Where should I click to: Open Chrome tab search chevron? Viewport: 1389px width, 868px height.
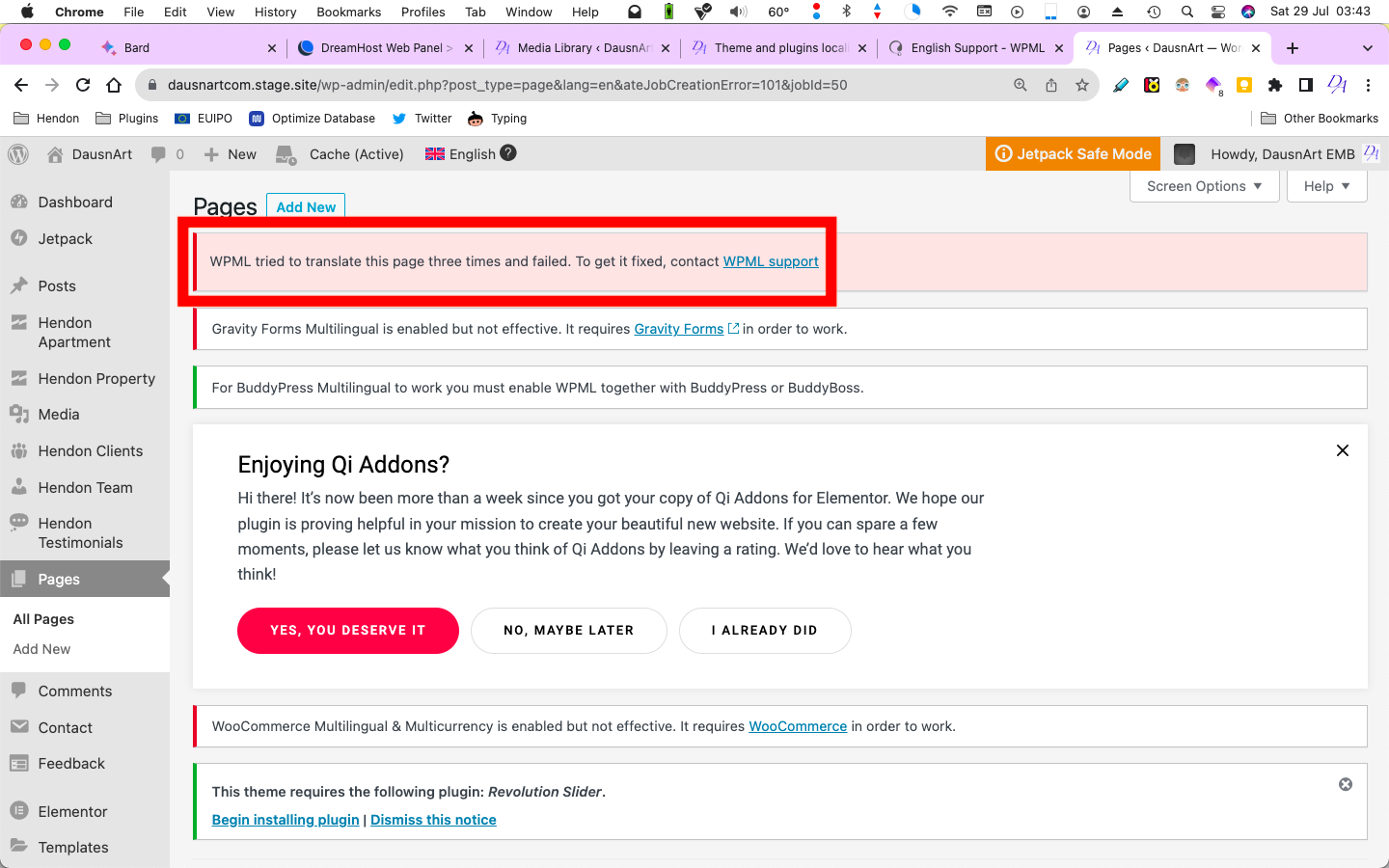click(x=1367, y=47)
